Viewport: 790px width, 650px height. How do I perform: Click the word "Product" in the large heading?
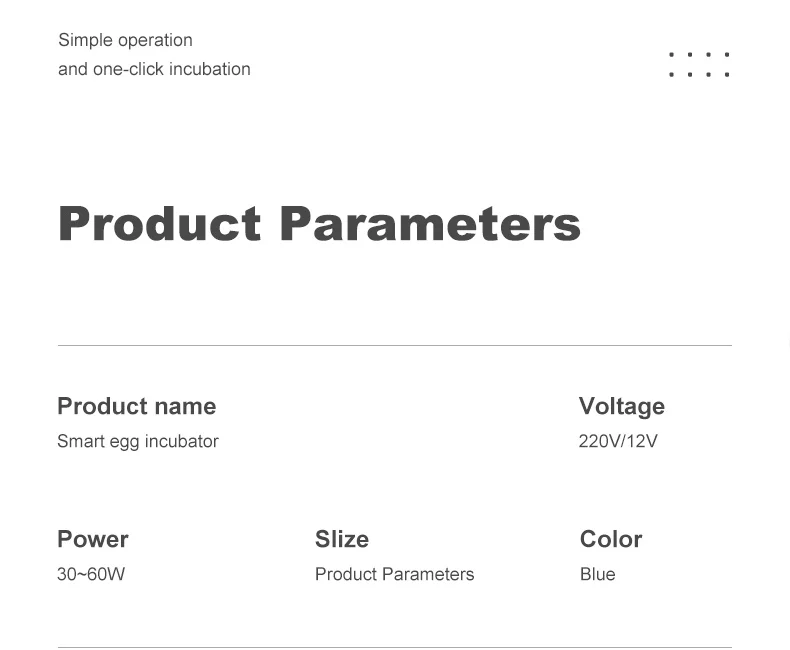tap(159, 223)
